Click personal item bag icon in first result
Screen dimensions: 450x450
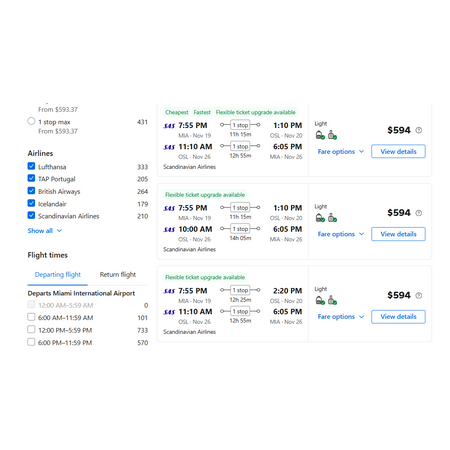320,135
